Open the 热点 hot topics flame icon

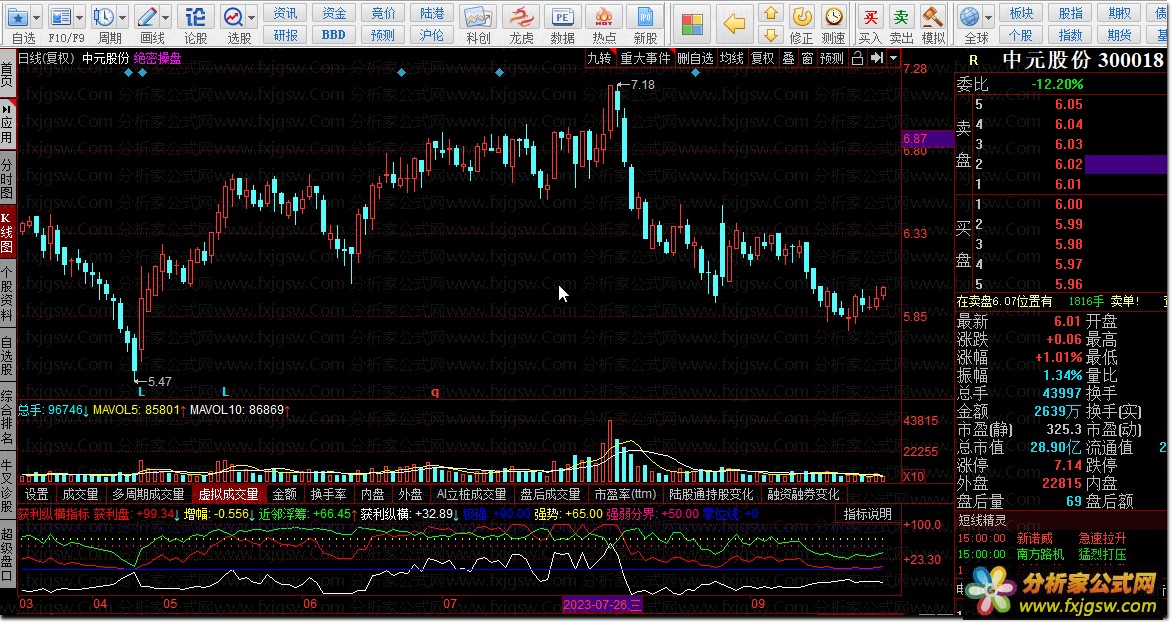click(x=603, y=16)
